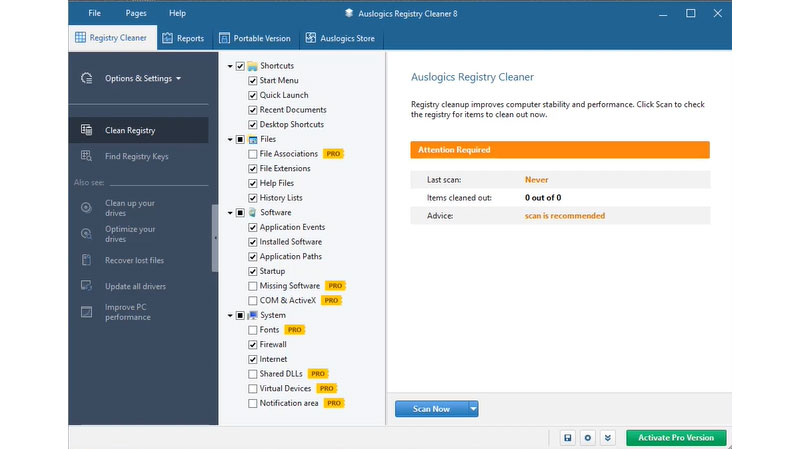Screen dimensions: 800x450
Task: Click the Options & Settings gear icon
Action: (x=87, y=78)
